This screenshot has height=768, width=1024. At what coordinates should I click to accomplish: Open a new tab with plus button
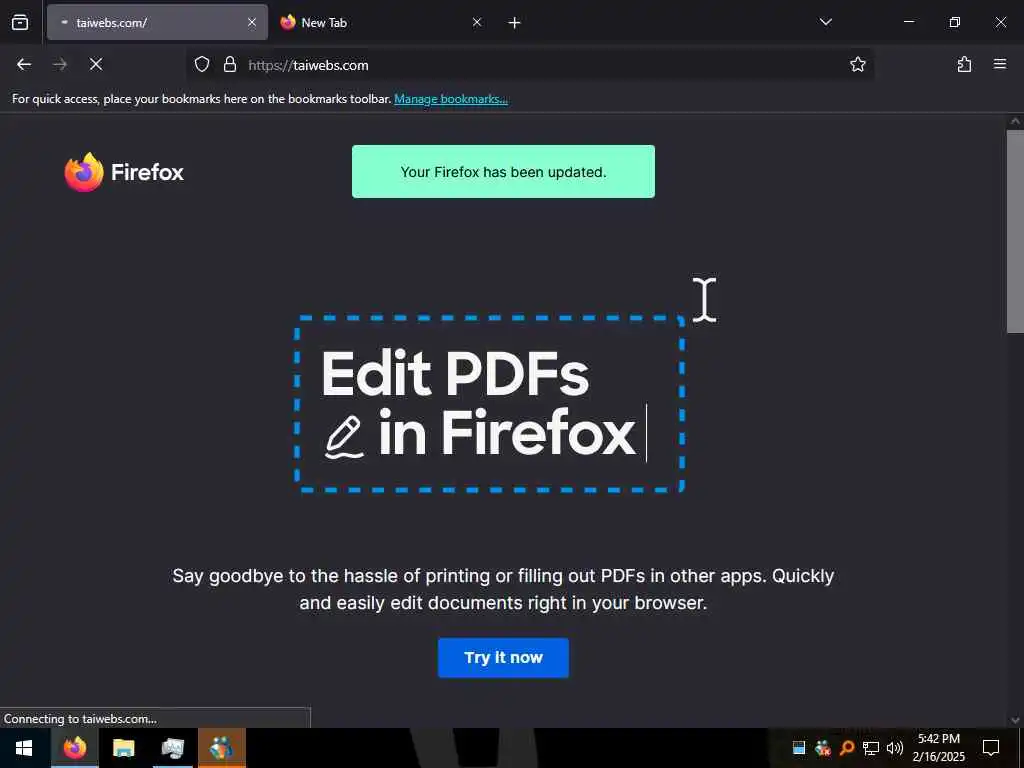click(514, 23)
